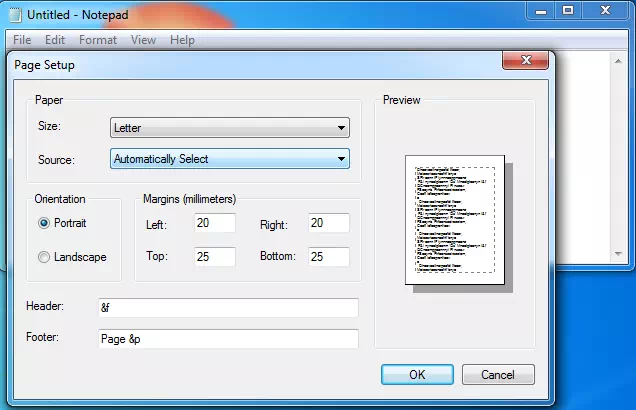This screenshot has height=410, width=636.
Task: Maximize the Notepad window
Action: pos(568,11)
